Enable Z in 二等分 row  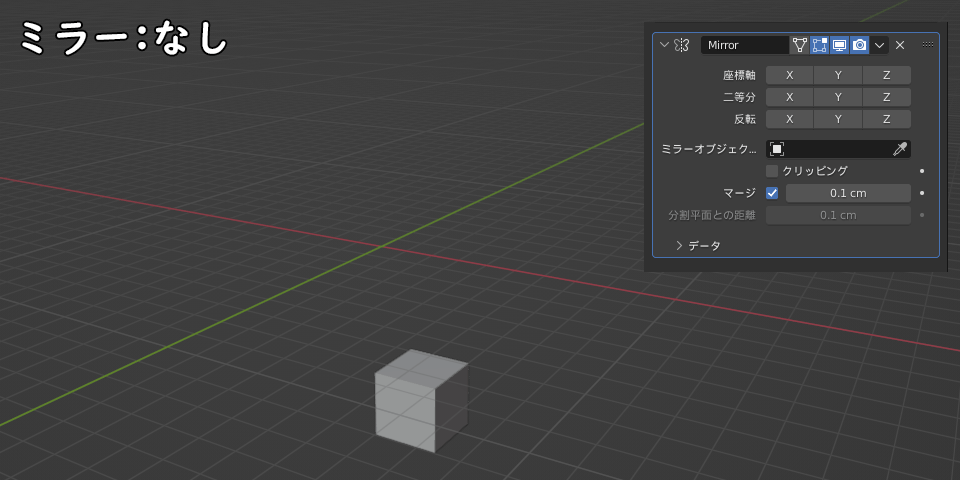(x=887, y=97)
